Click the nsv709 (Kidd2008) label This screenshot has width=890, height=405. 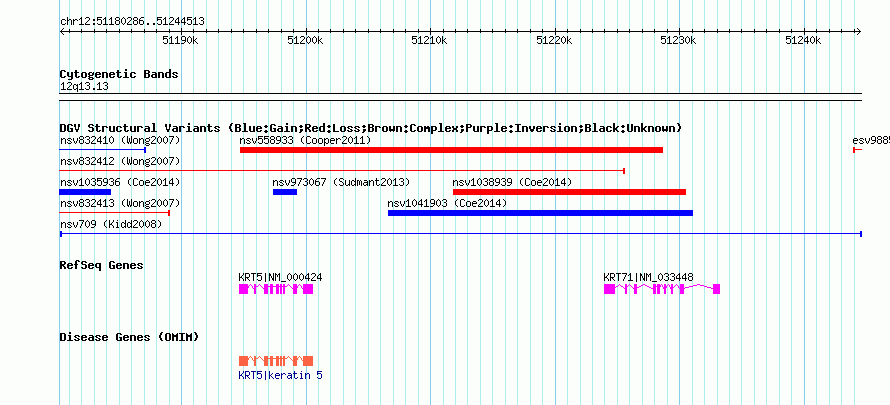[x=111, y=224]
